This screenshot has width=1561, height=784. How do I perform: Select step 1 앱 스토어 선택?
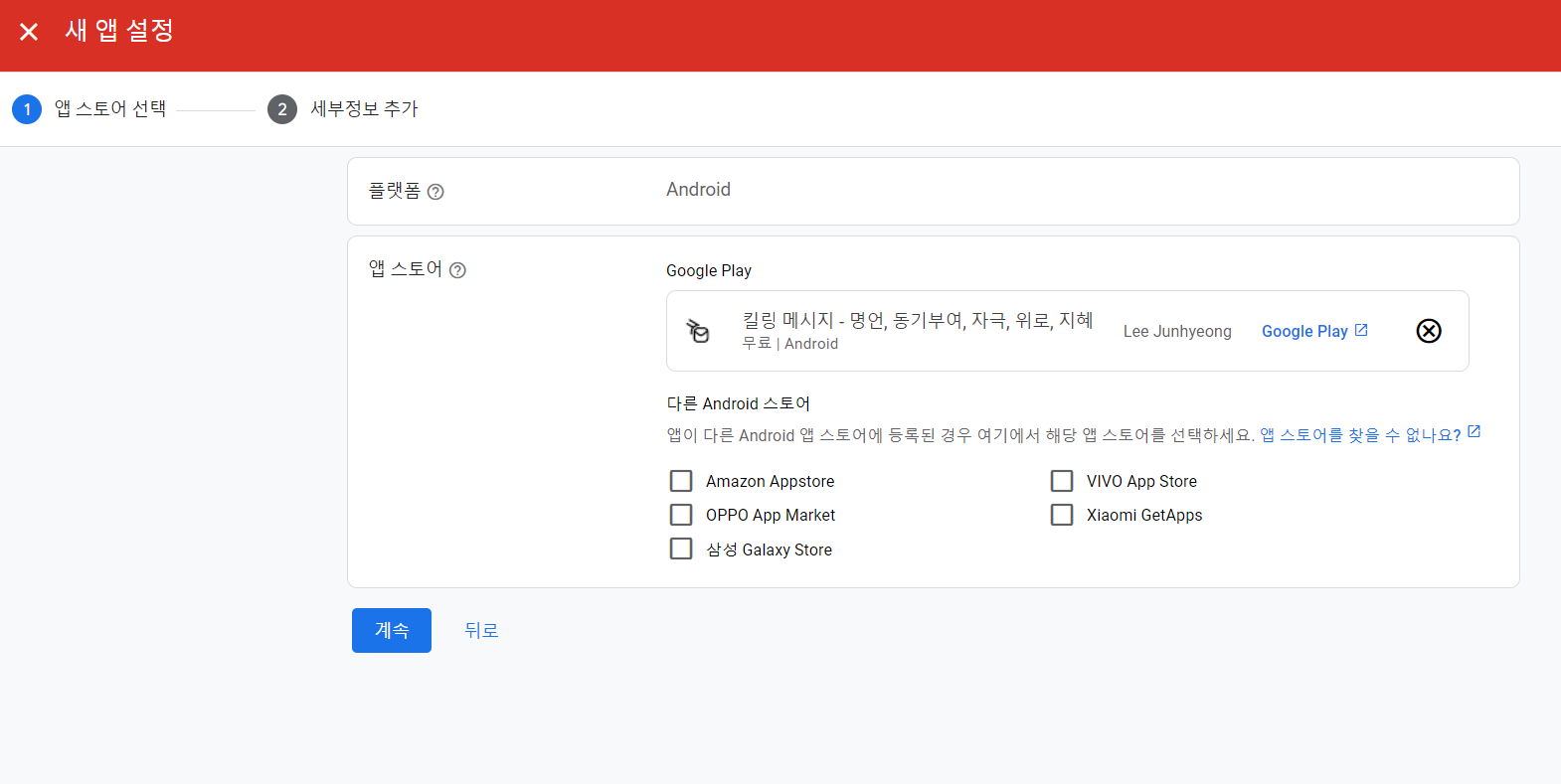coord(89,109)
